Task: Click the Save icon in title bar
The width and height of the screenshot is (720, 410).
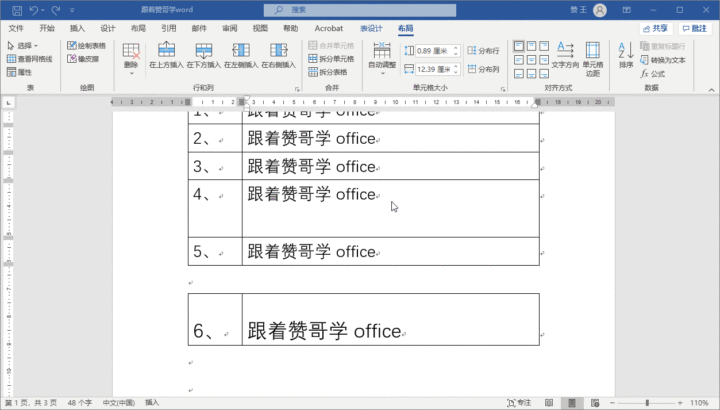Action: tap(17, 10)
